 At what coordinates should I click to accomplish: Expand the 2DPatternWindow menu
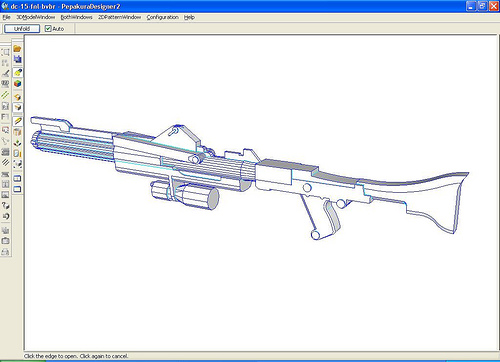coord(119,17)
